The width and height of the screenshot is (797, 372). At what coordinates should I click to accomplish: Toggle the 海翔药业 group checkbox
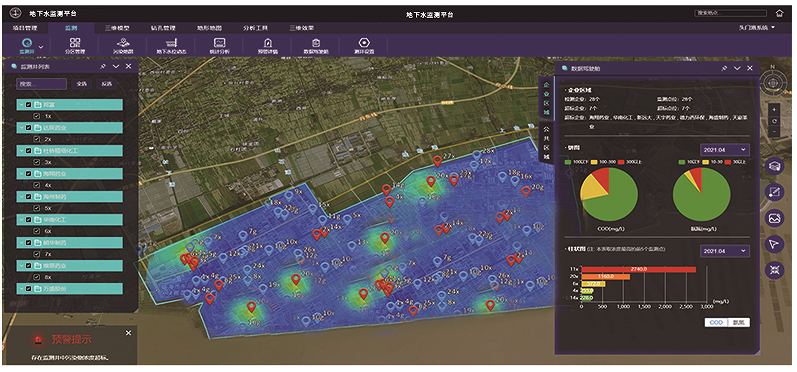click(28, 174)
